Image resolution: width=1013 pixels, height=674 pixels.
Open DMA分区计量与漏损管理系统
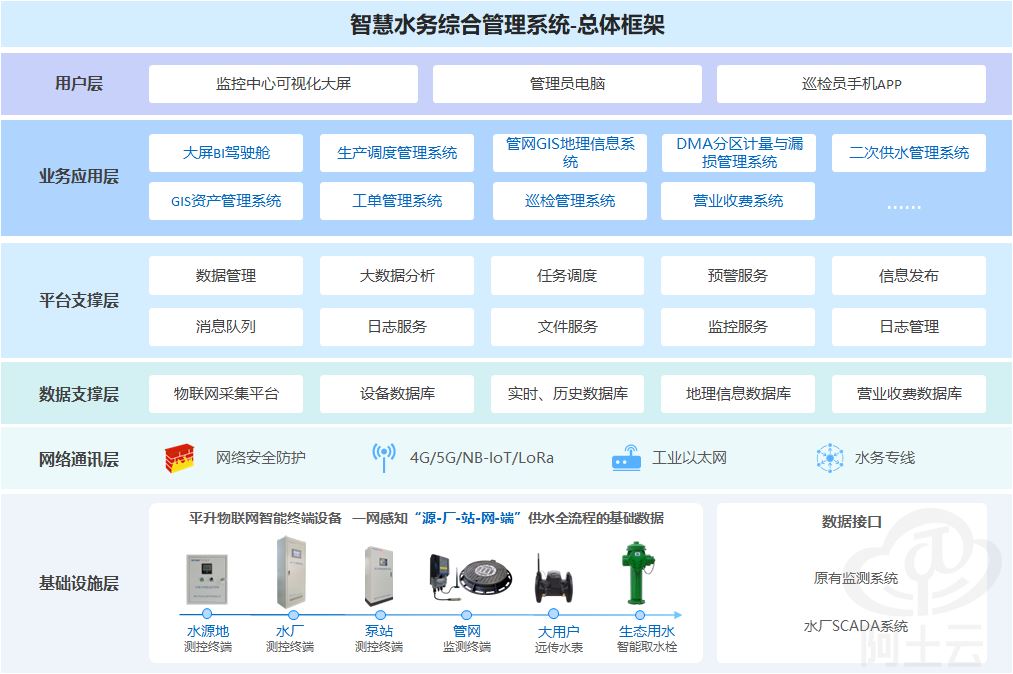coord(738,153)
